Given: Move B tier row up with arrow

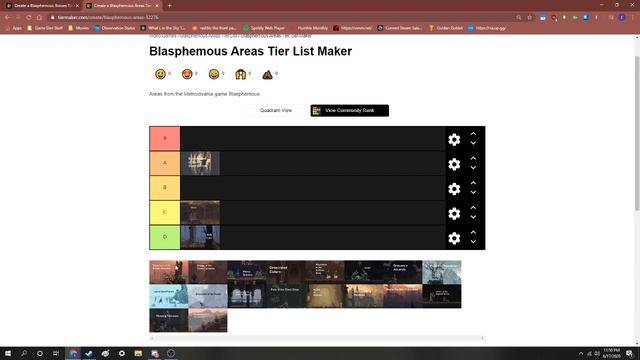Looking at the screenshot, I should pyautogui.click(x=473, y=183).
